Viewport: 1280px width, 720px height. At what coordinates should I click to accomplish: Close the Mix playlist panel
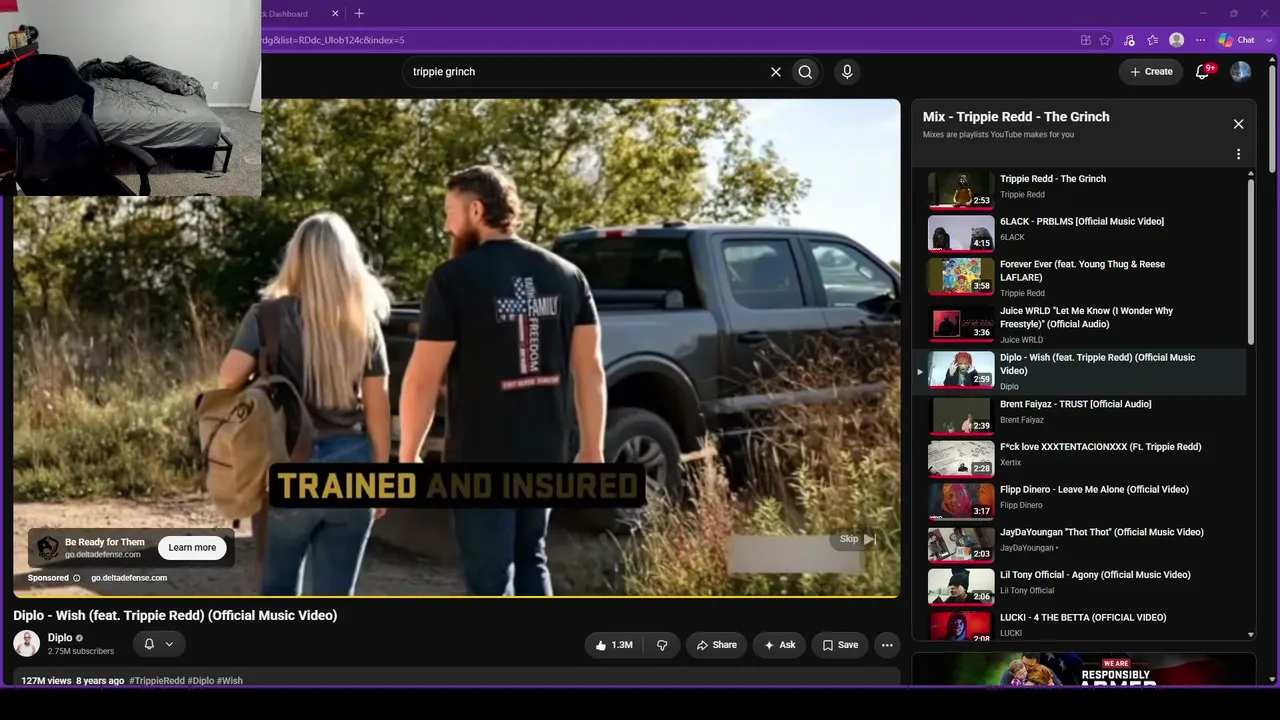(1238, 124)
